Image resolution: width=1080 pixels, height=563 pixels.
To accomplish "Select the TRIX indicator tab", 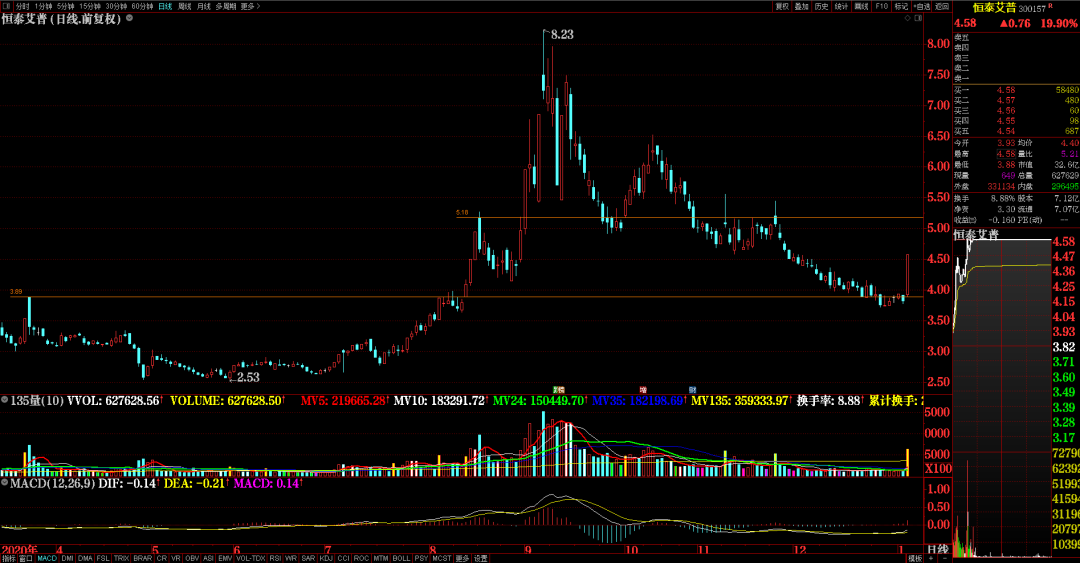I will pos(122,558).
